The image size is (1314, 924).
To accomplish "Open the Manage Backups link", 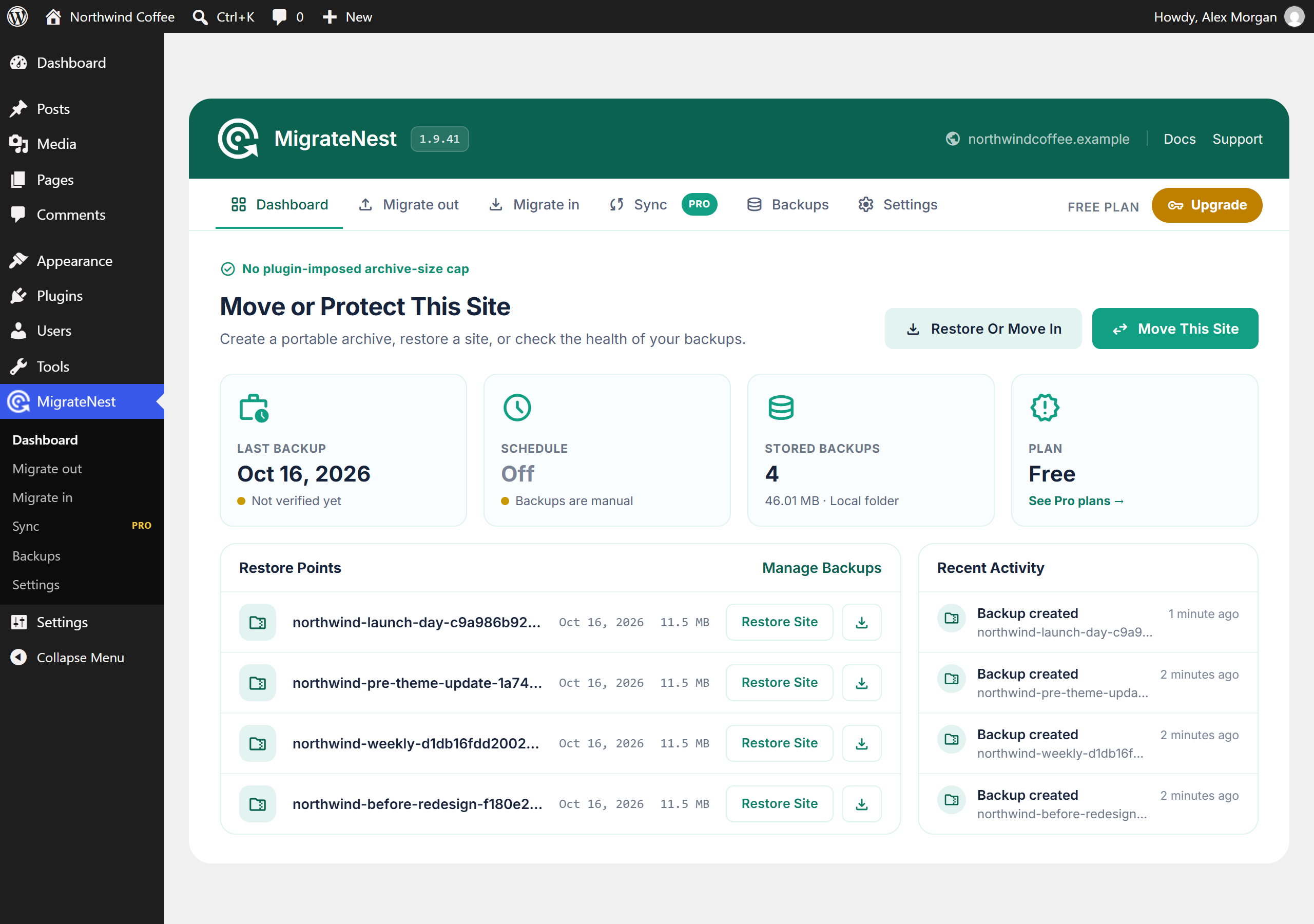I will pos(821,568).
